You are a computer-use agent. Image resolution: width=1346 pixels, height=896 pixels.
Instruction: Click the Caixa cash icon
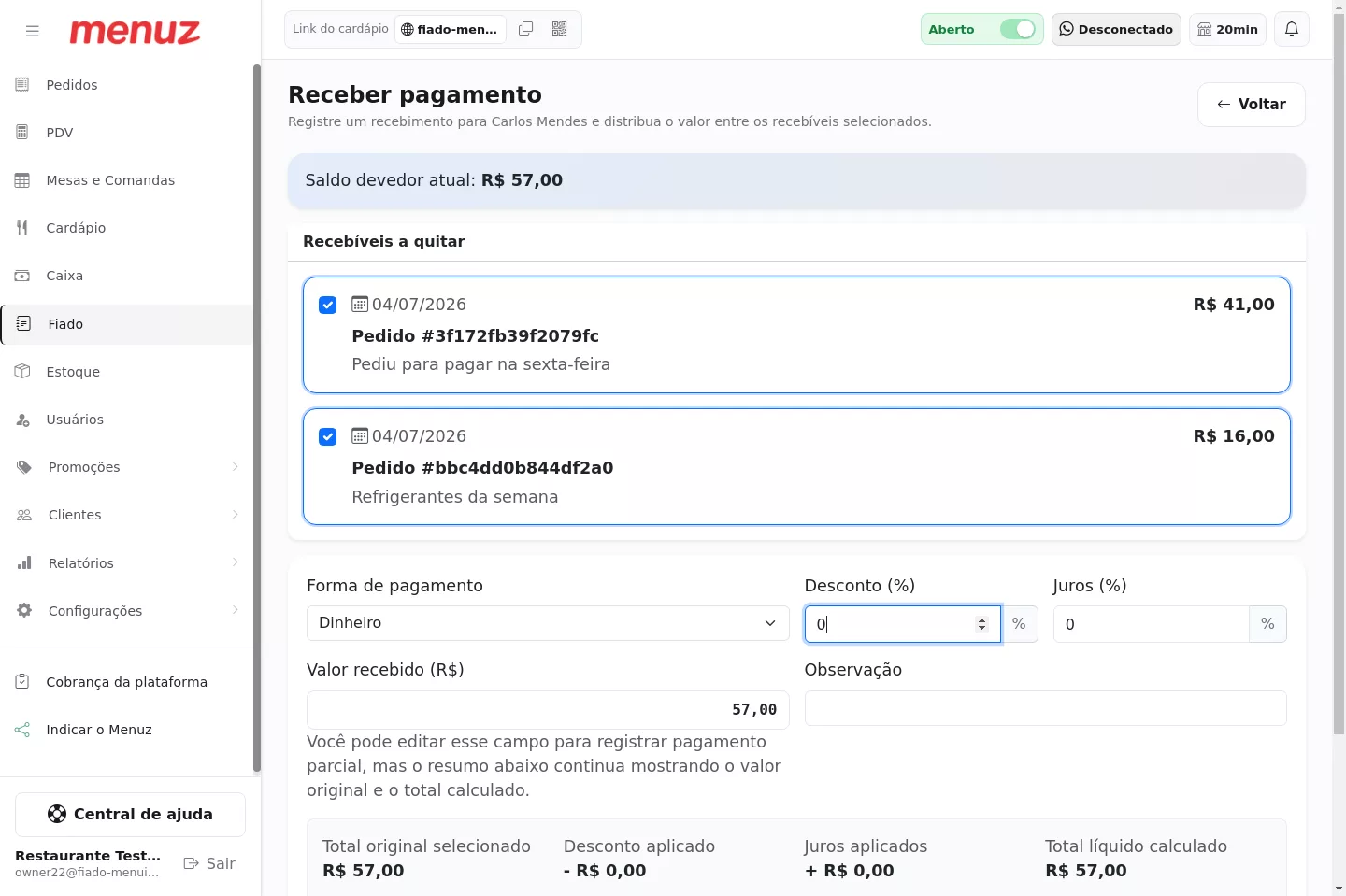[x=22, y=276]
